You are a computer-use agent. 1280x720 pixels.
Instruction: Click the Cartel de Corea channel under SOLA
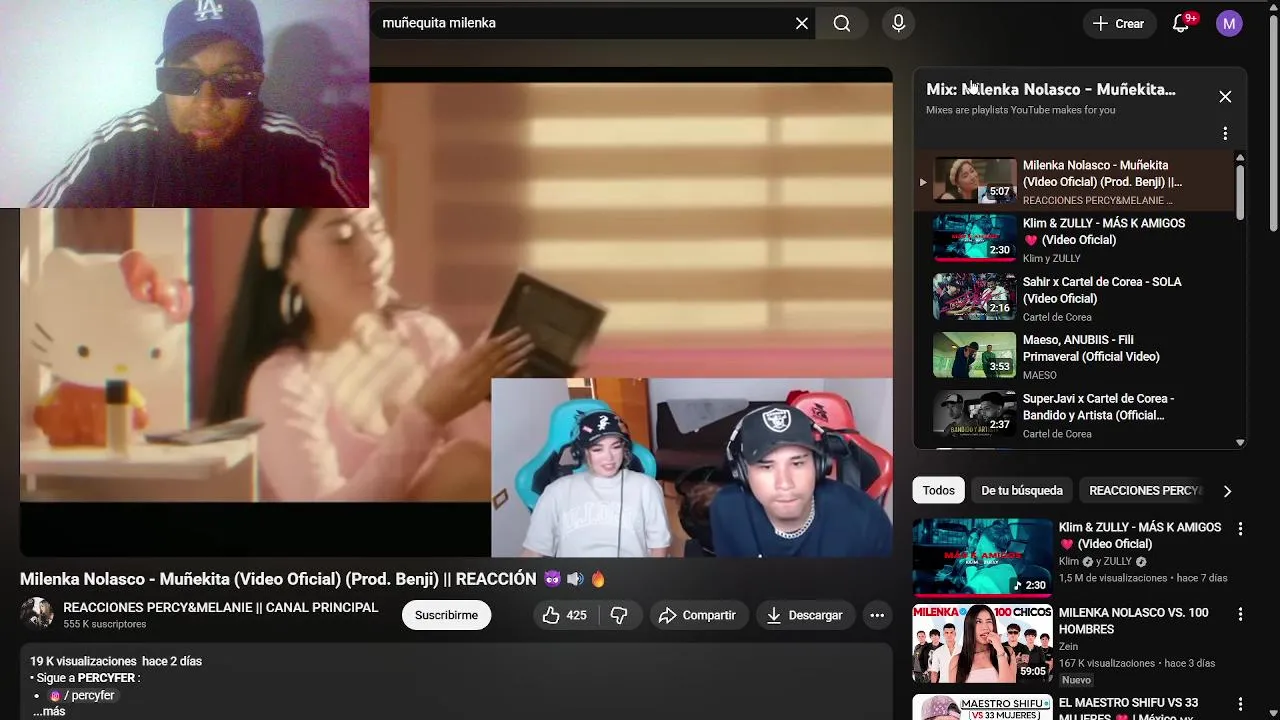(1057, 317)
